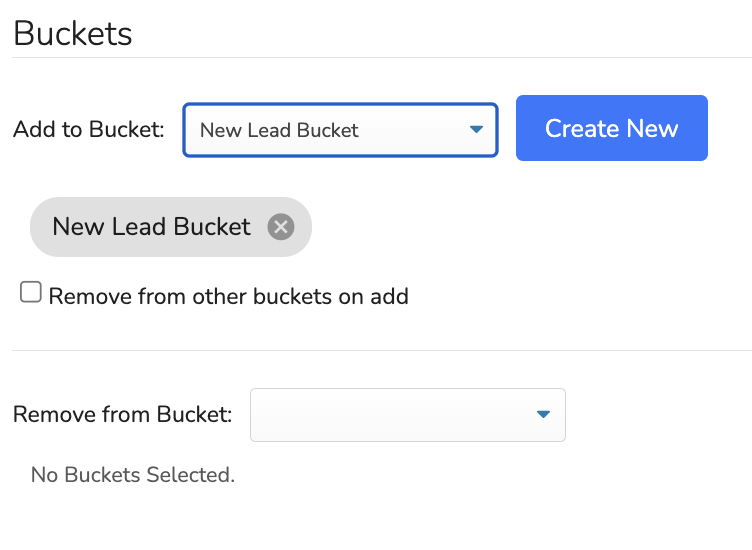The height and width of the screenshot is (550, 752).
Task: Click the Remove from Bucket label
Action: click(122, 414)
